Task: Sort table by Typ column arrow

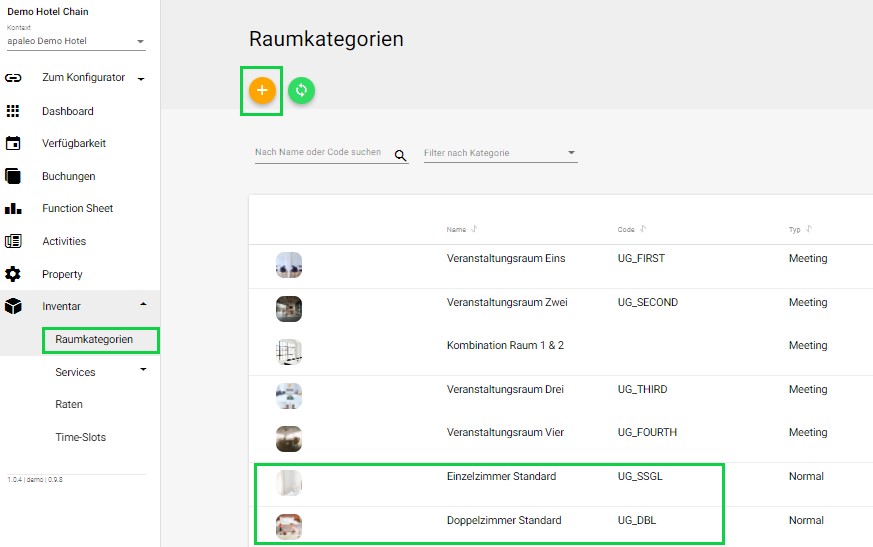Action: pos(809,229)
